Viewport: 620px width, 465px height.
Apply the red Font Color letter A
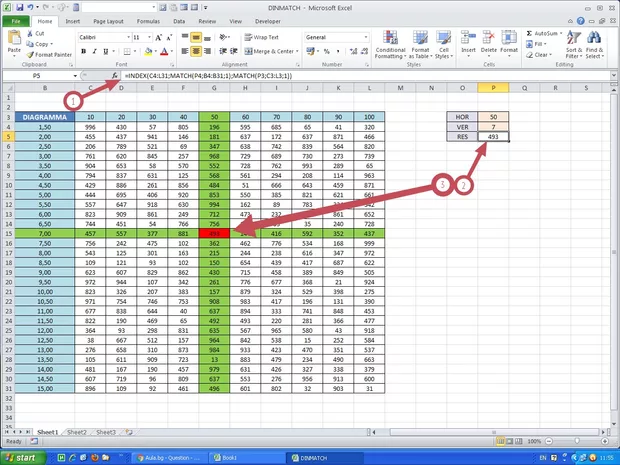[x=164, y=51]
